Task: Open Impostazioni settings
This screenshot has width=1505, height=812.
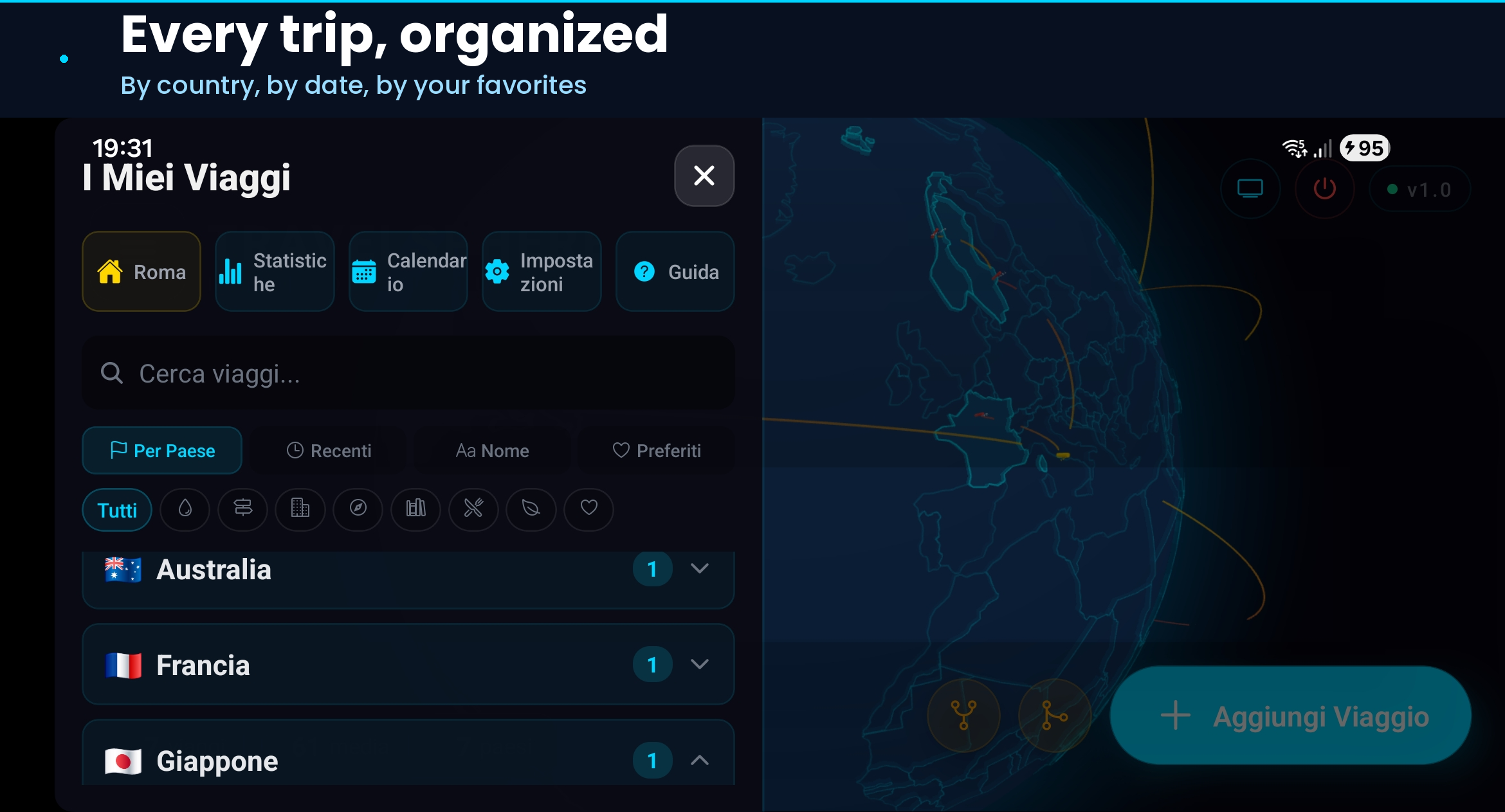Action: click(x=542, y=271)
